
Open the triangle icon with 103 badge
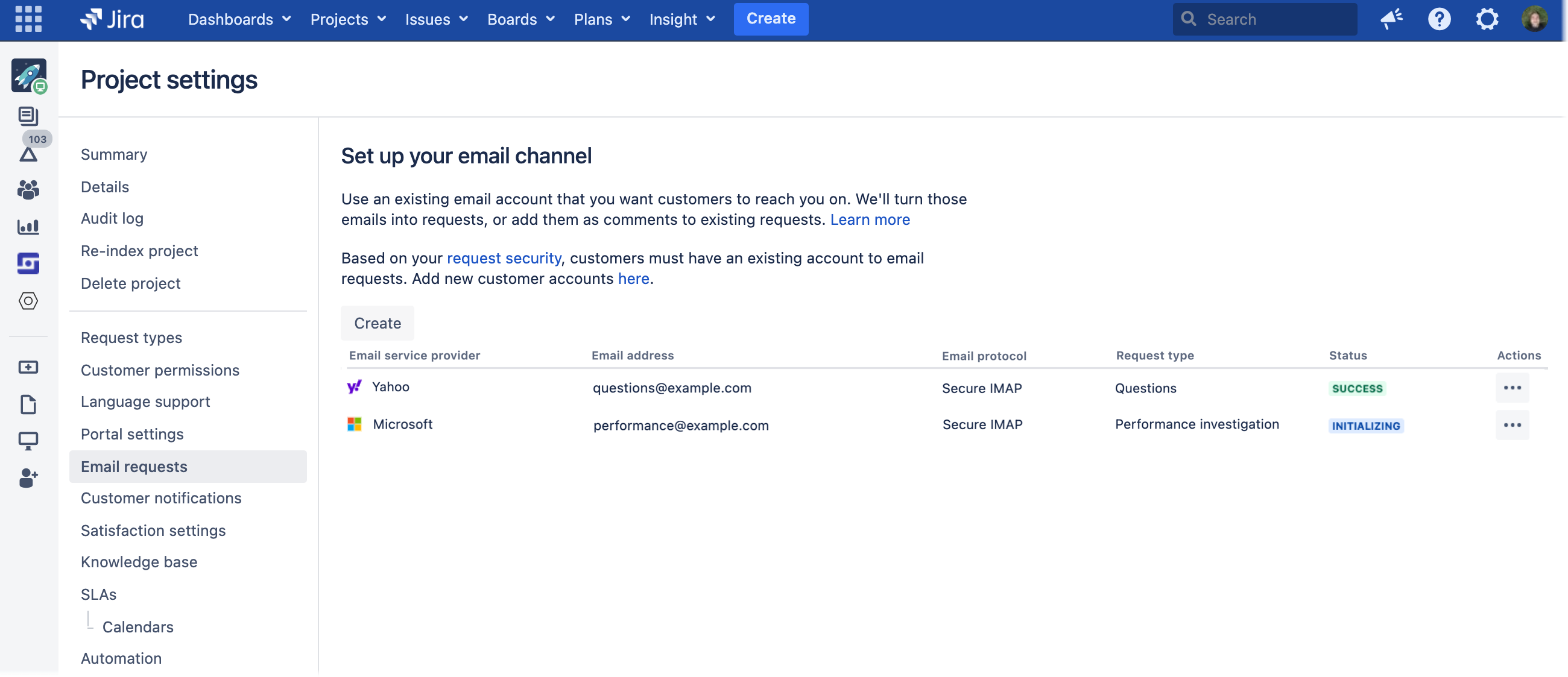point(28,154)
